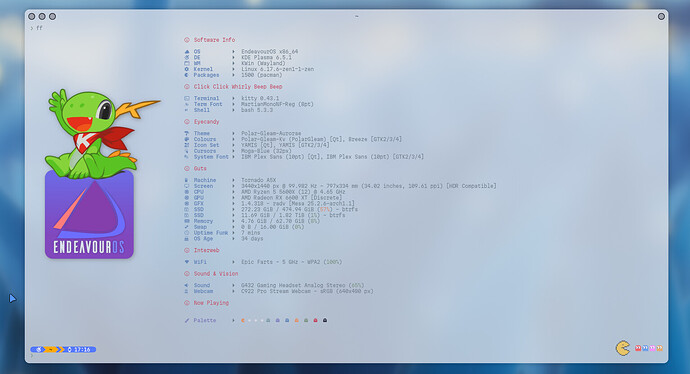Click the large Pac-Man icon in the right prompt
The height and width of the screenshot is (374, 690).
point(623,348)
